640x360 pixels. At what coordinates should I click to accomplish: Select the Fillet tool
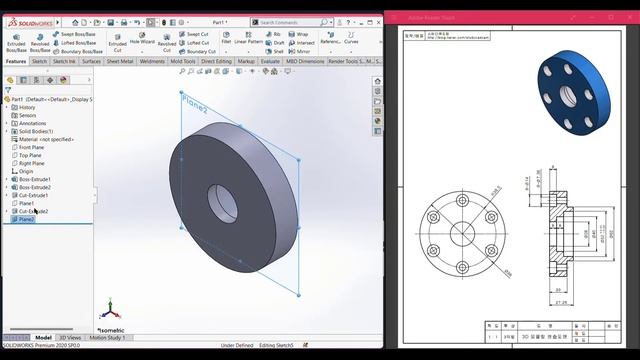pos(226,38)
